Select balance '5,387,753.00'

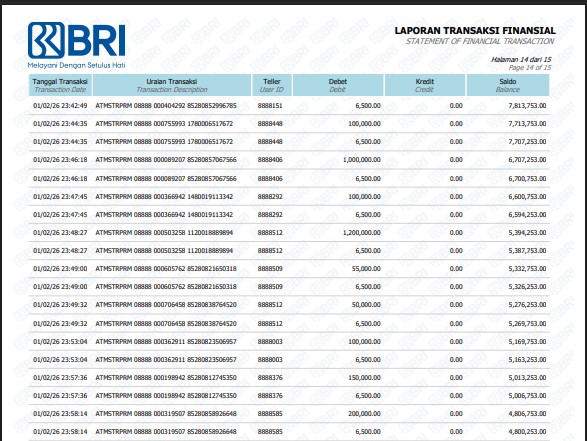527,250
